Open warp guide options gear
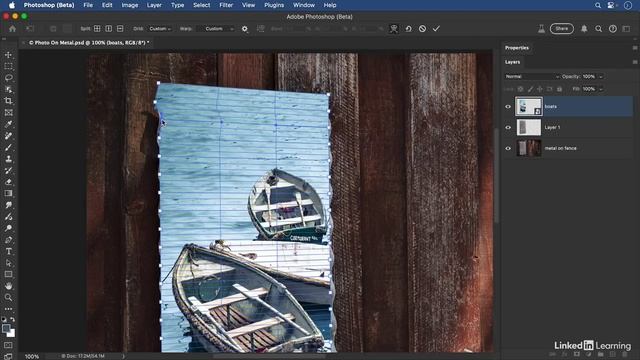The height and width of the screenshot is (360, 640). 244,29
